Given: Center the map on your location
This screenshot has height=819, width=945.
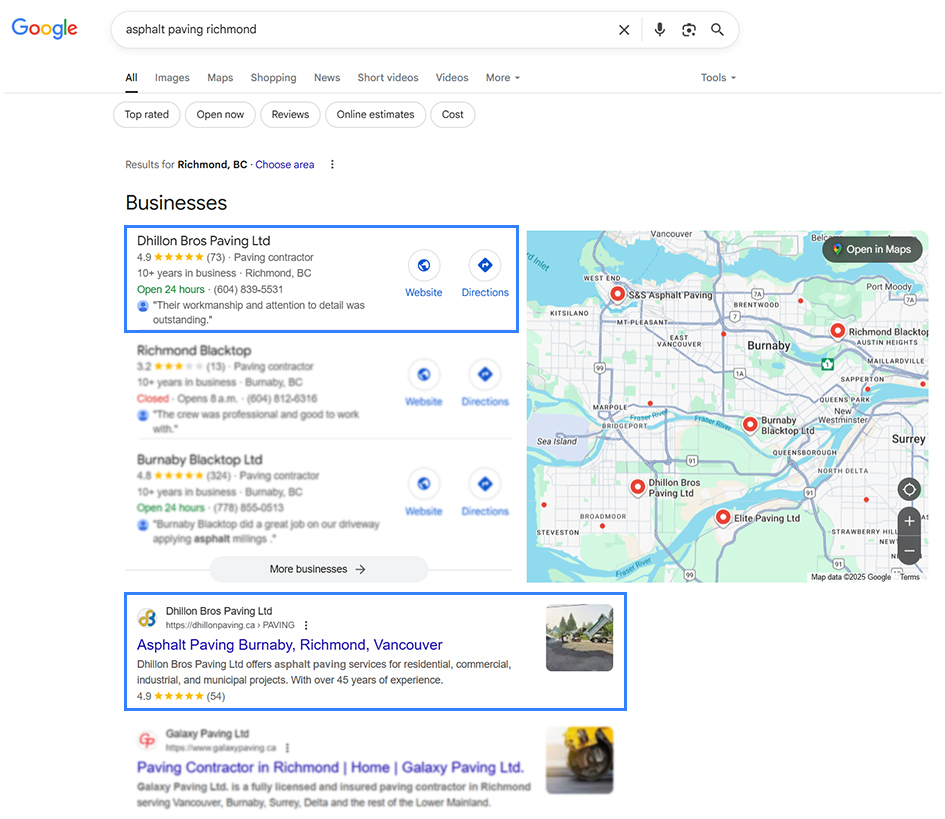Looking at the screenshot, I should [x=909, y=489].
